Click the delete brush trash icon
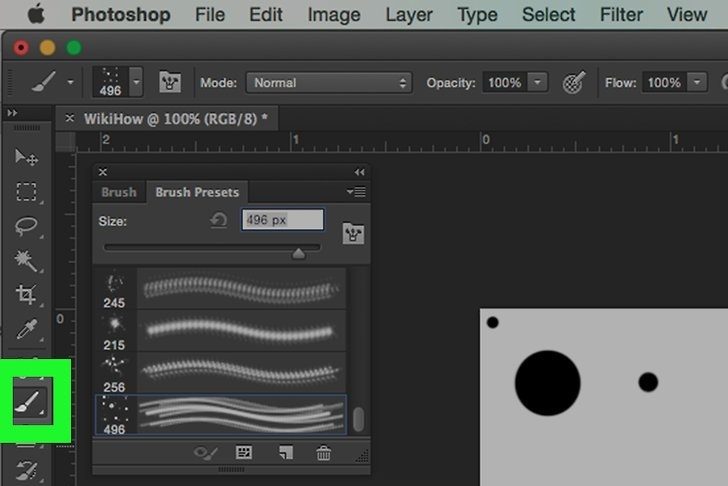The image size is (728, 486). 323,453
